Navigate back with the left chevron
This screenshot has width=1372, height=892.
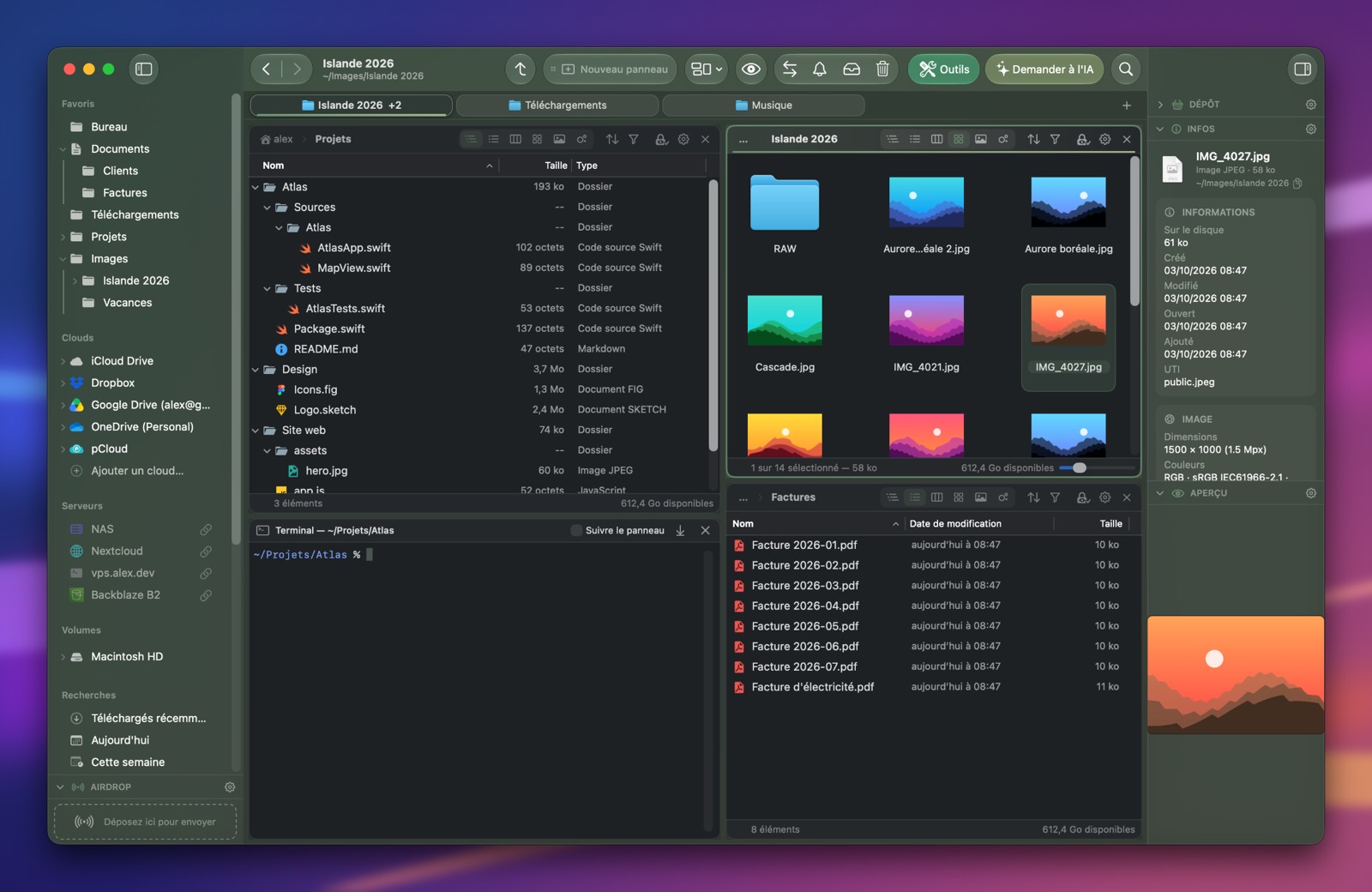coord(267,69)
